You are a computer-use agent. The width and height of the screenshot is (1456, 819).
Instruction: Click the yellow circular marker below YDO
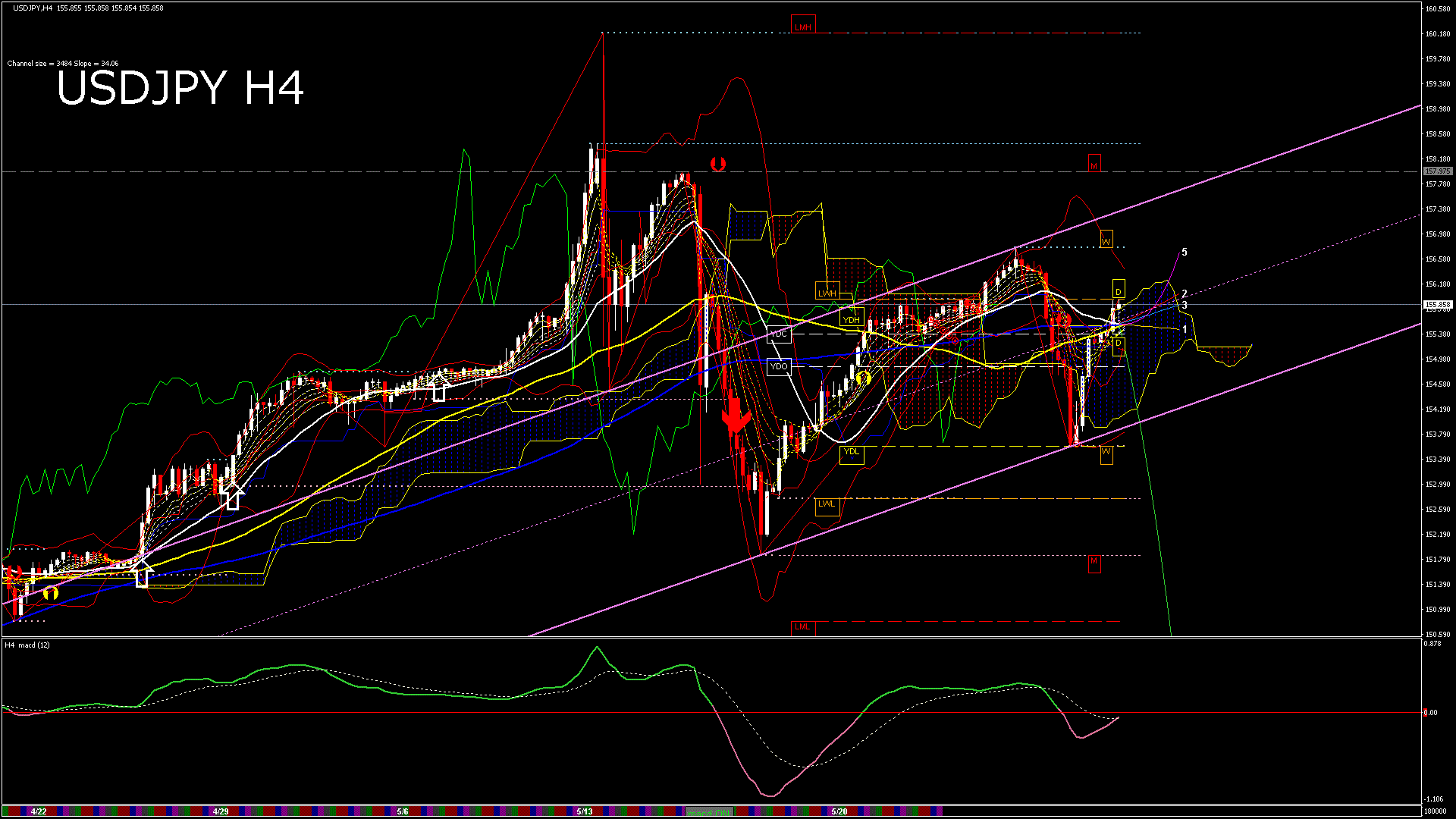(863, 377)
